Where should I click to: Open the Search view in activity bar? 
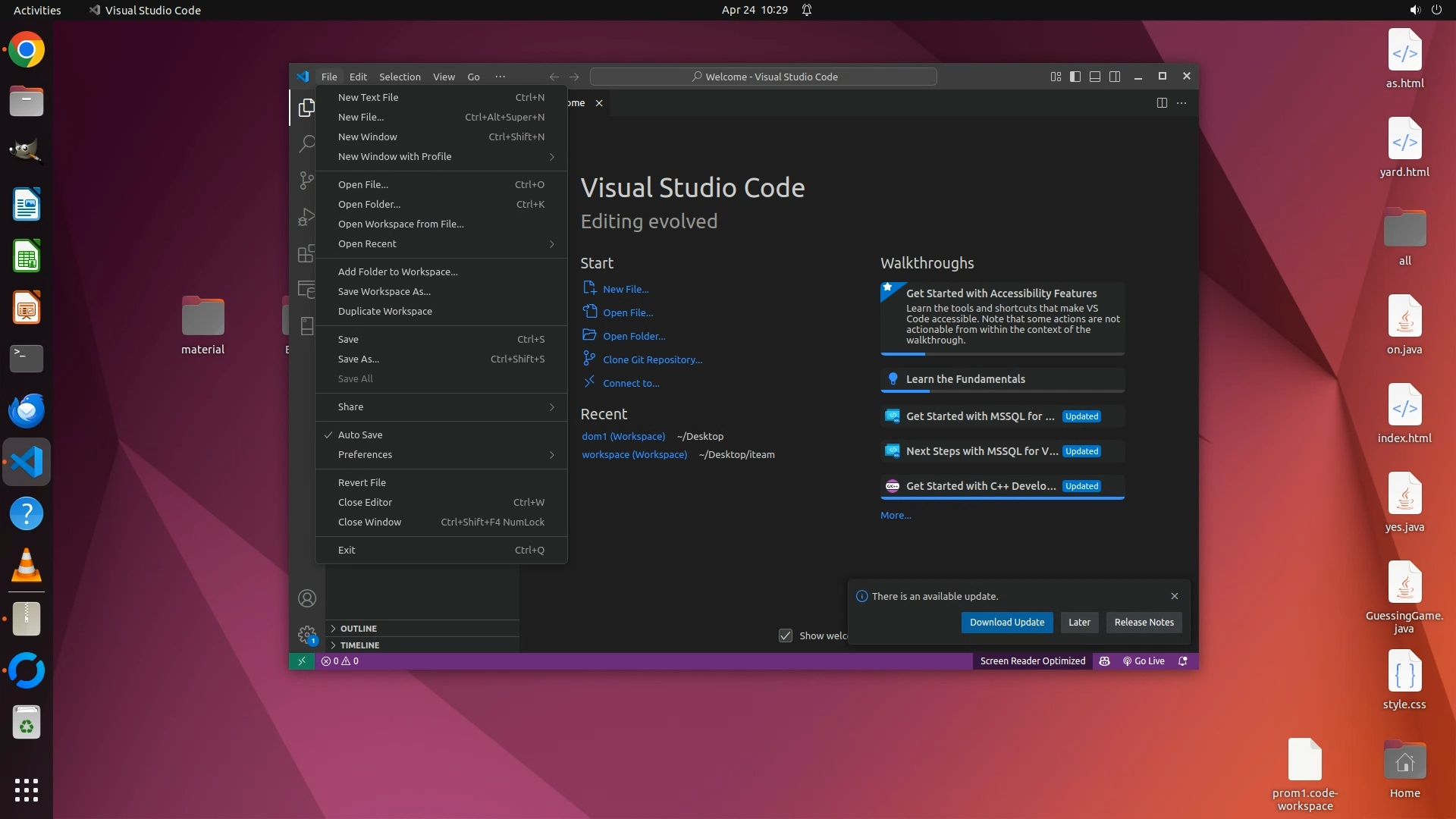click(x=306, y=143)
